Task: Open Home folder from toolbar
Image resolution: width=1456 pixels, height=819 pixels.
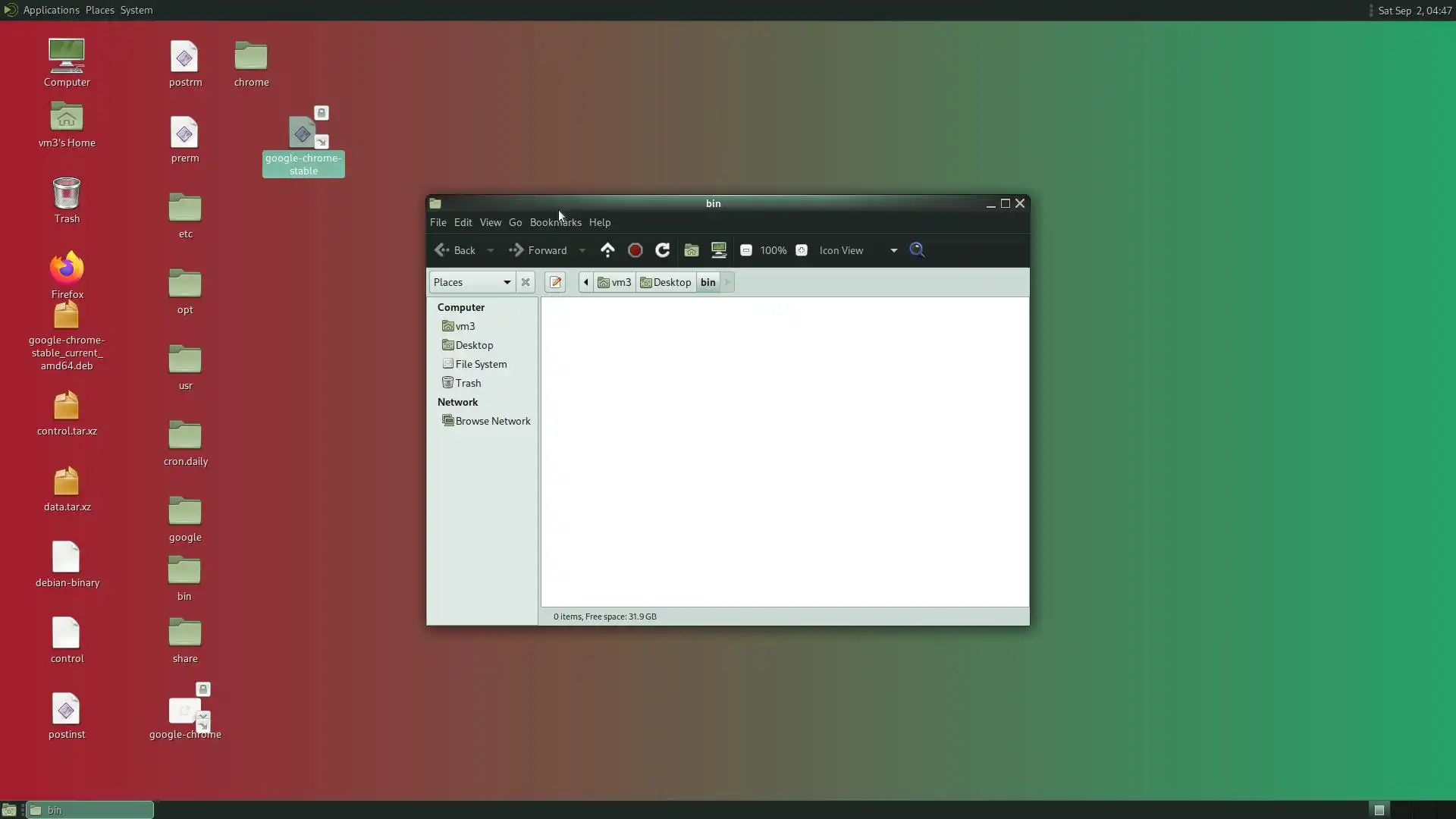Action: pyautogui.click(x=691, y=250)
